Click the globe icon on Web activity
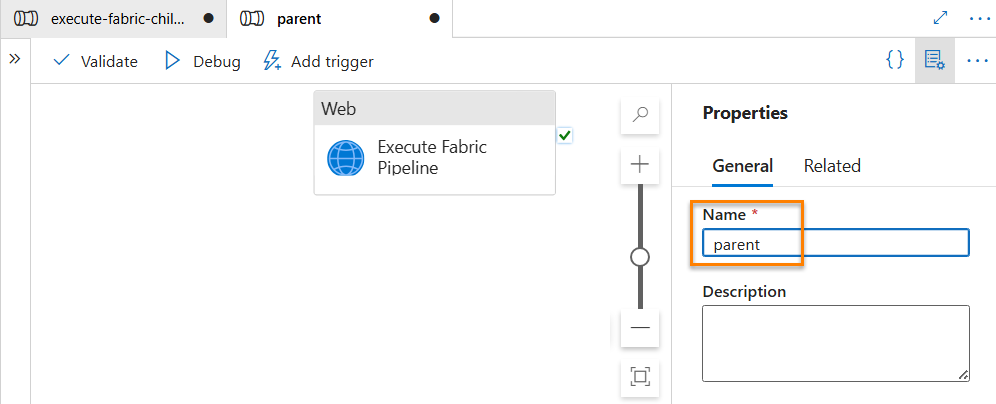This screenshot has height=404, width=996. point(346,158)
